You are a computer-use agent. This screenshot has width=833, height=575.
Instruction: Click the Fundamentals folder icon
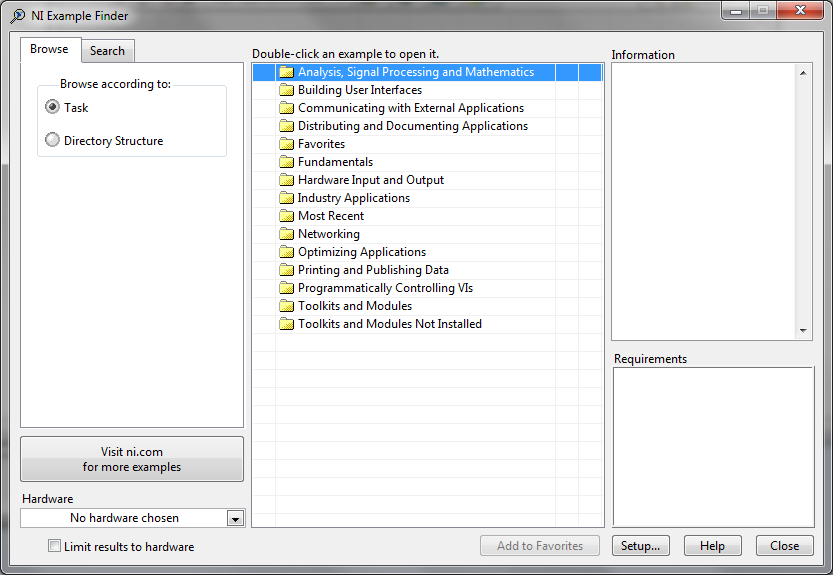pos(286,162)
